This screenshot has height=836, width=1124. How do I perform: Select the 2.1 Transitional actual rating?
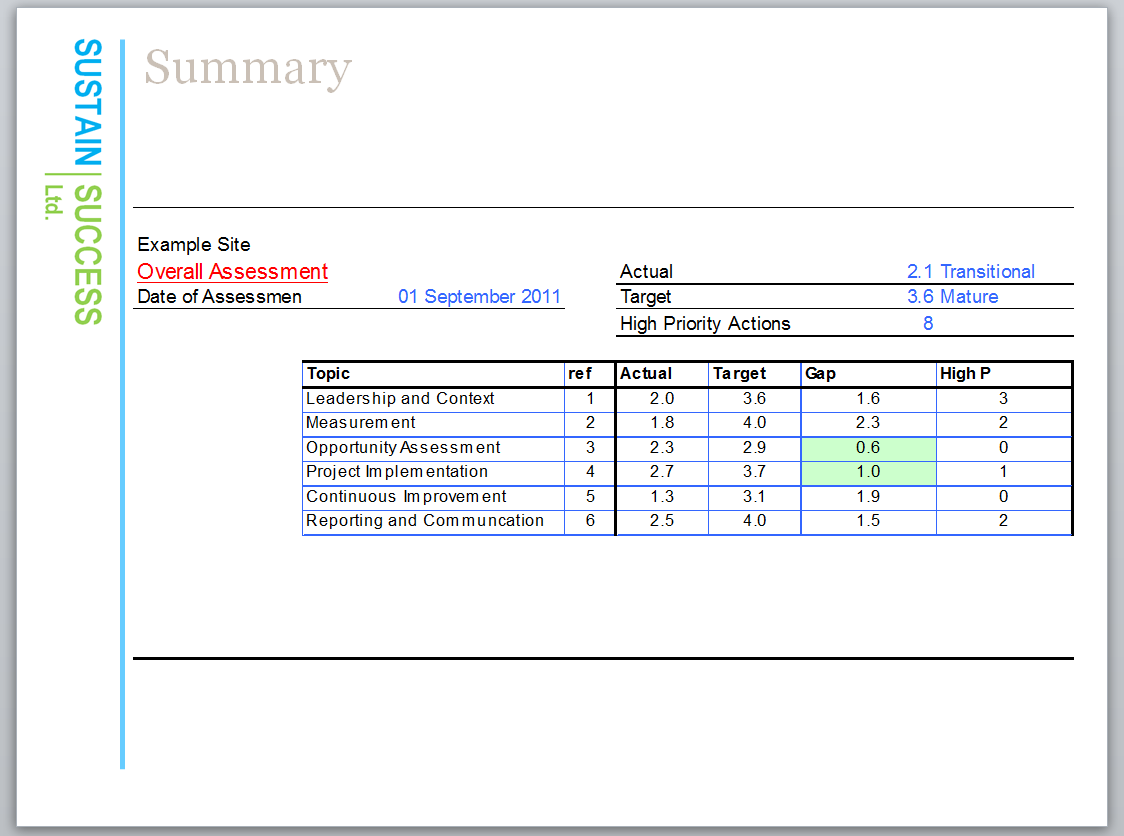(970, 272)
